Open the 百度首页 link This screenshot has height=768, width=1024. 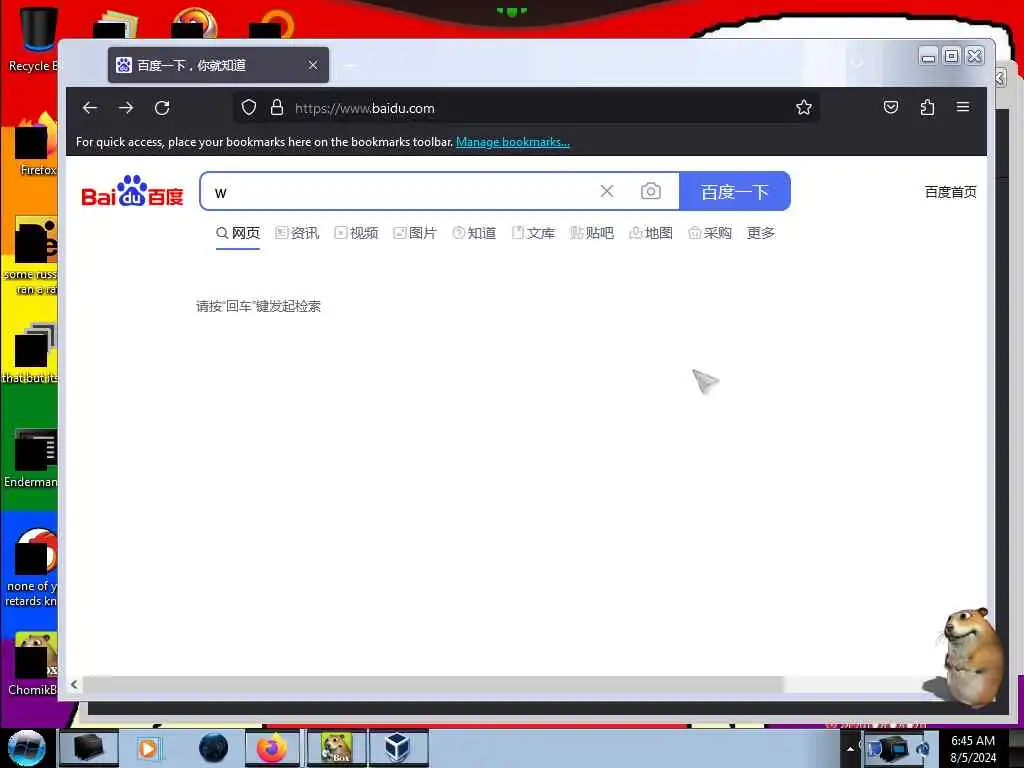pos(950,192)
